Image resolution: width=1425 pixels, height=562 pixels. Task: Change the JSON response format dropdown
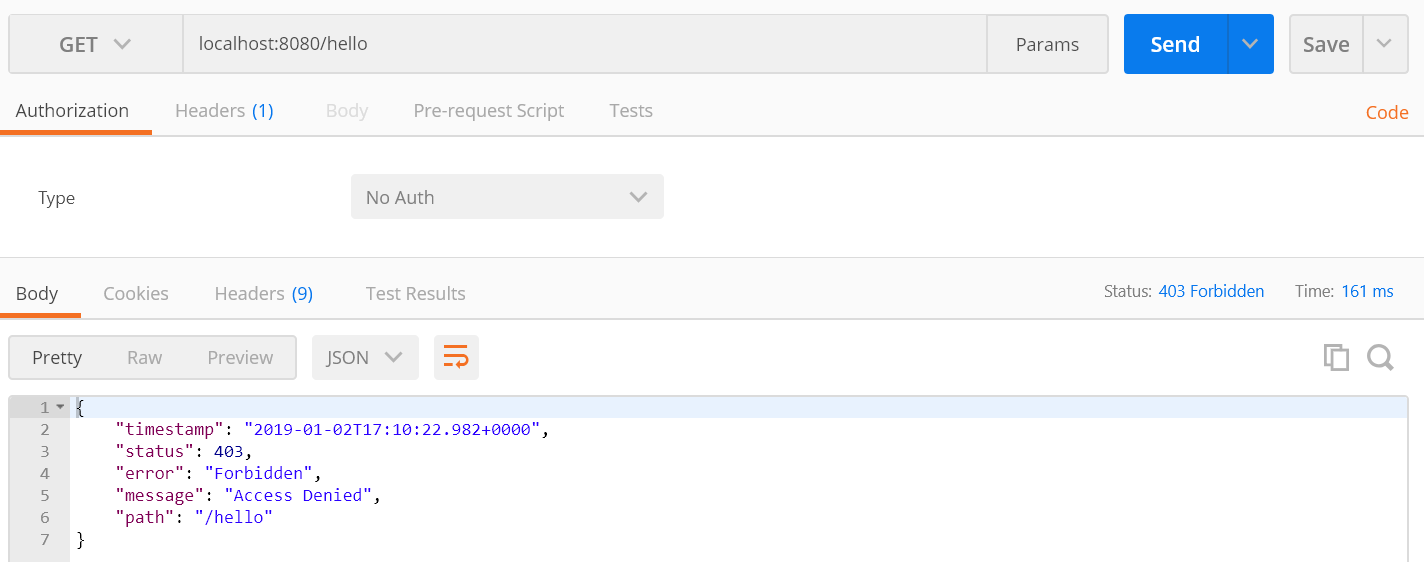point(365,358)
